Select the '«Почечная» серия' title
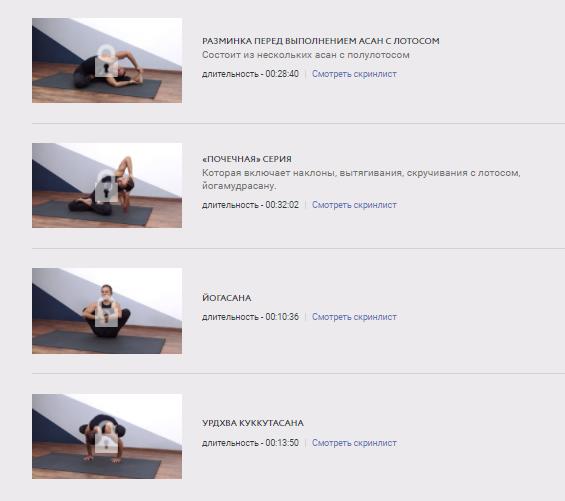This screenshot has width=565, height=501. [247, 159]
